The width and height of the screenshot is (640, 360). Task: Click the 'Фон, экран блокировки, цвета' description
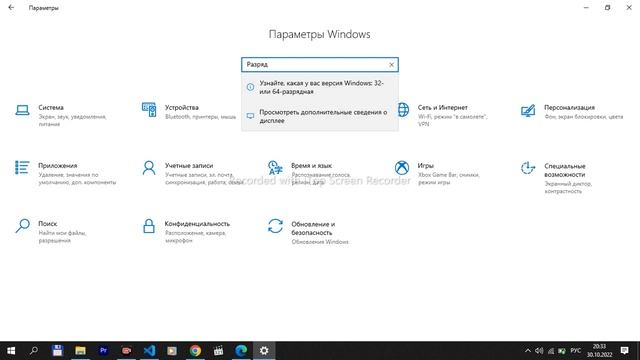(584, 117)
